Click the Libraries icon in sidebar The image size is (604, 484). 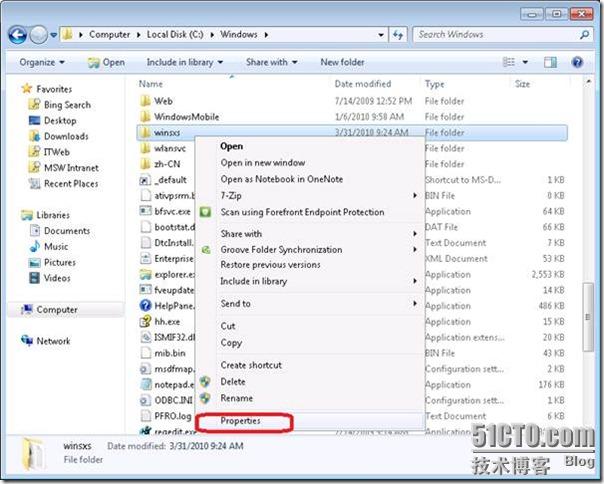click(x=27, y=215)
